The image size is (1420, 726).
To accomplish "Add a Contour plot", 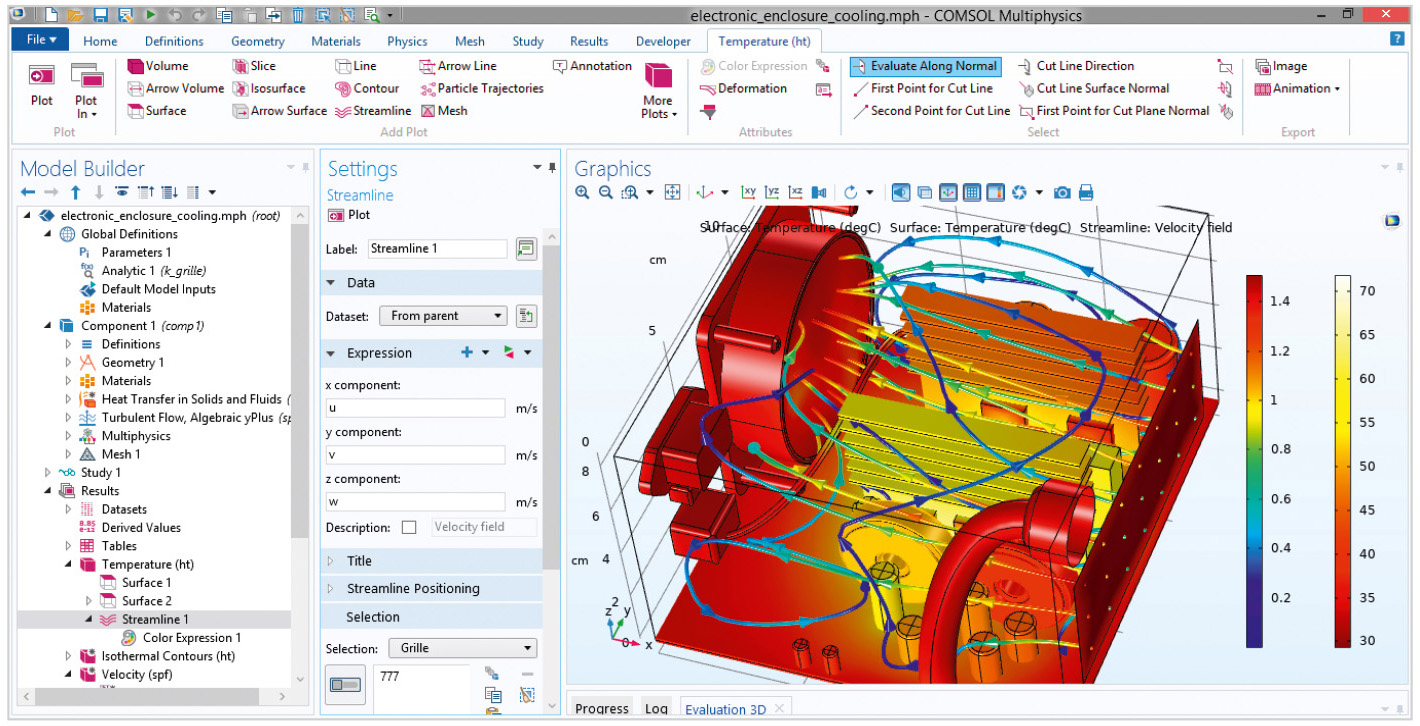I will click(367, 88).
